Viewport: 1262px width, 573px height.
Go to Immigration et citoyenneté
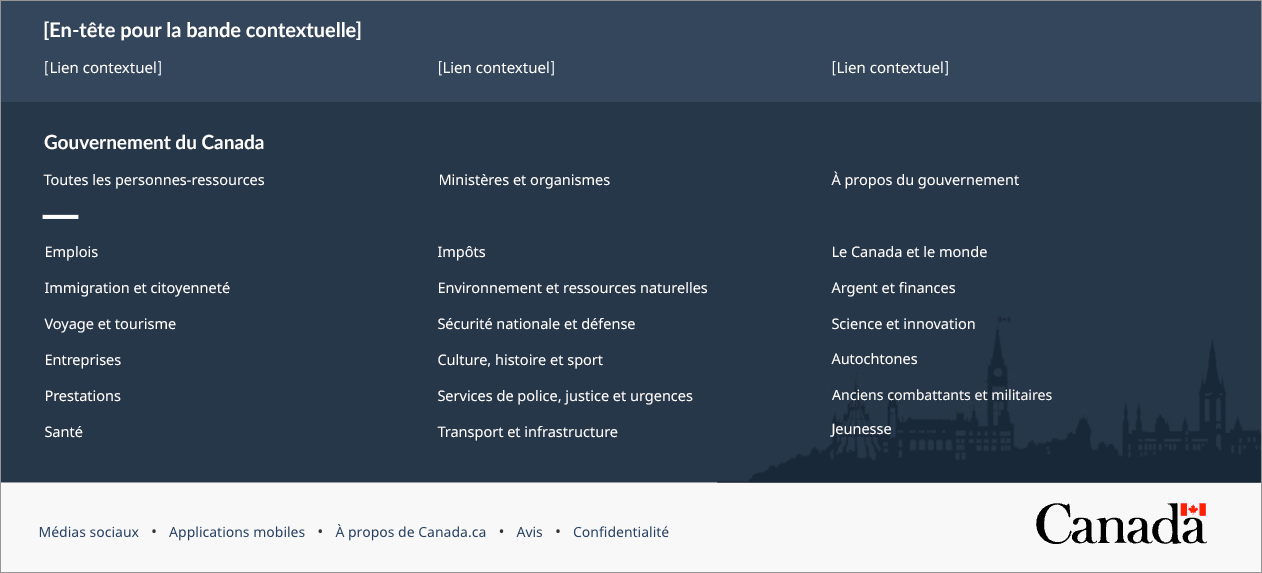pyautogui.click(x=137, y=288)
